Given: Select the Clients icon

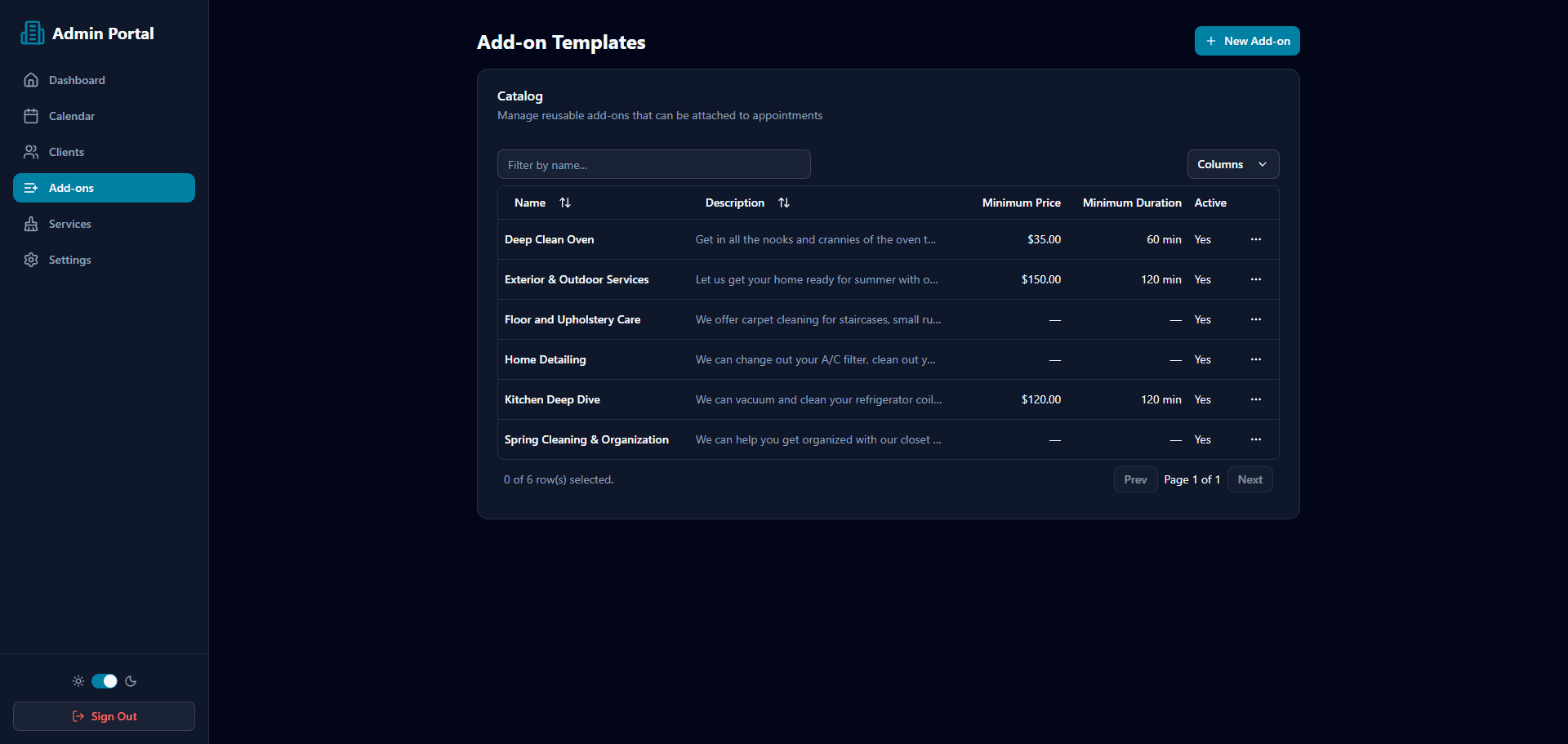Looking at the screenshot, I should click(x=30, y=152).
